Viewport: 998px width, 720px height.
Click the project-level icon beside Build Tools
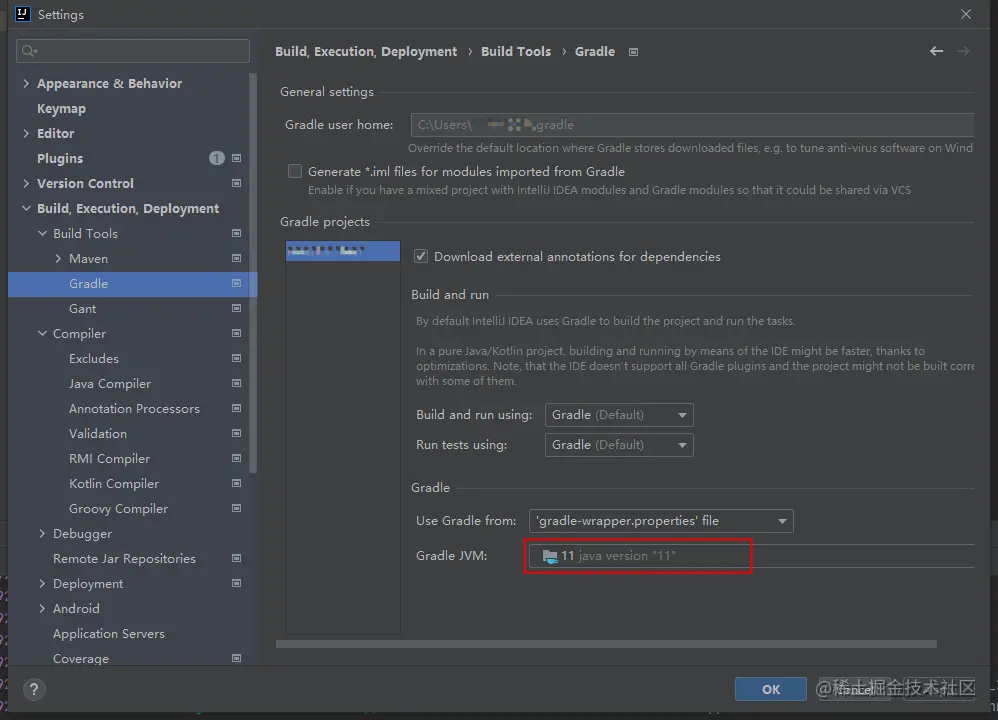pyautogui.click(x=236, y=233)
